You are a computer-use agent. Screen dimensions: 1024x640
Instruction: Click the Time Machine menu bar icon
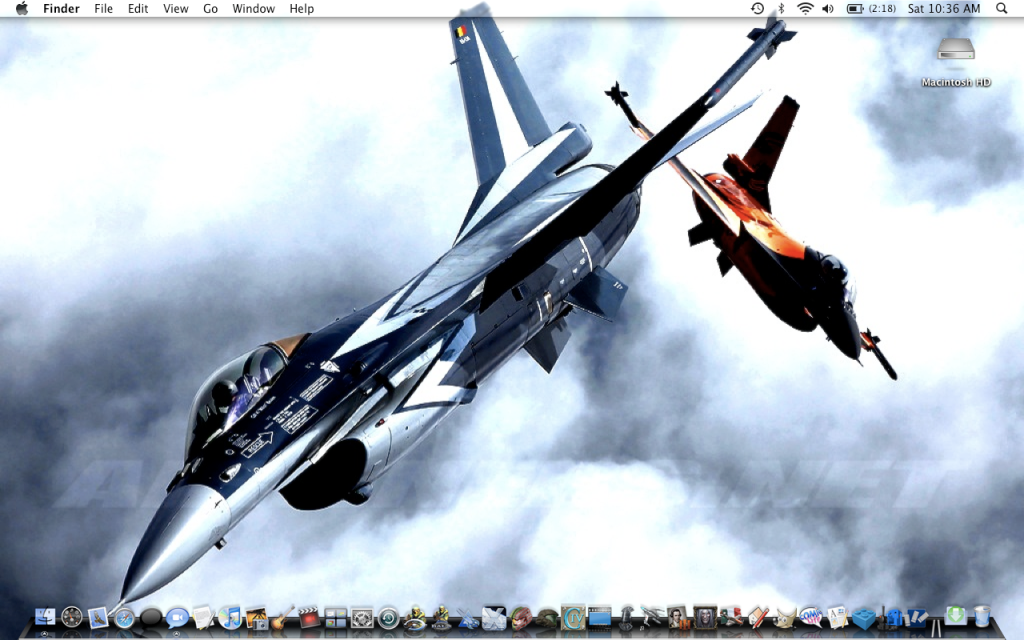pyautogui.click(x=757, y=8)
